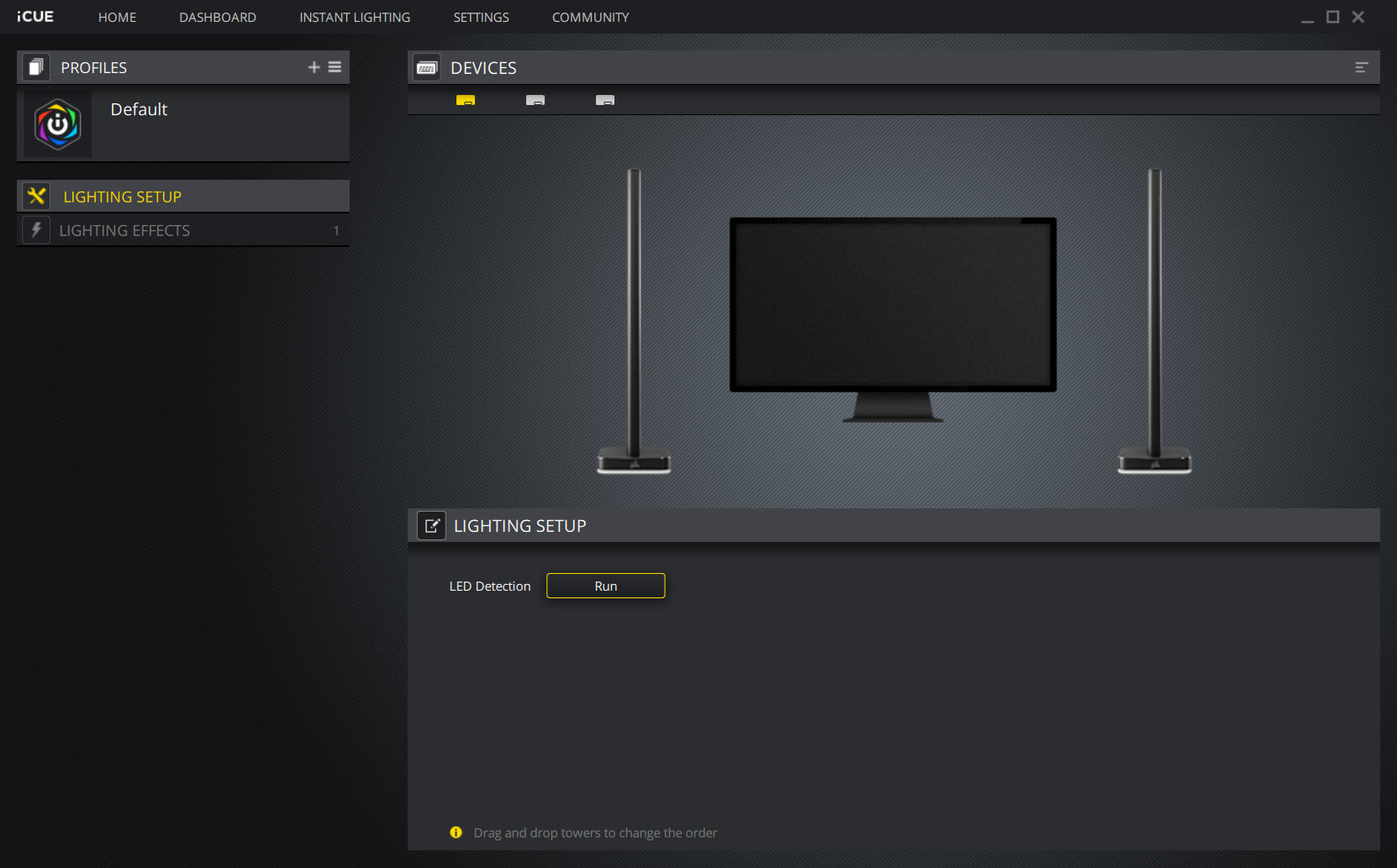Click the Lighting Effects count 1
This screenshot has width=1397, height=868.
tap(336, 230)
